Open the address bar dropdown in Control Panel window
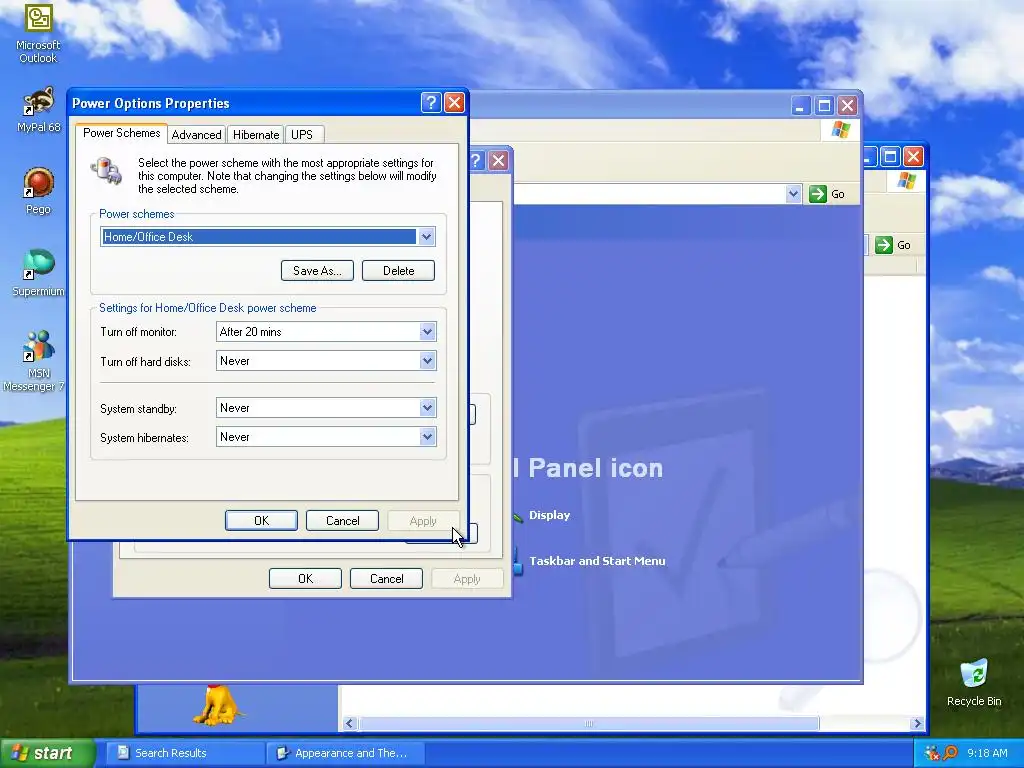Screen dimensions: 1024x768 point(793,193)
